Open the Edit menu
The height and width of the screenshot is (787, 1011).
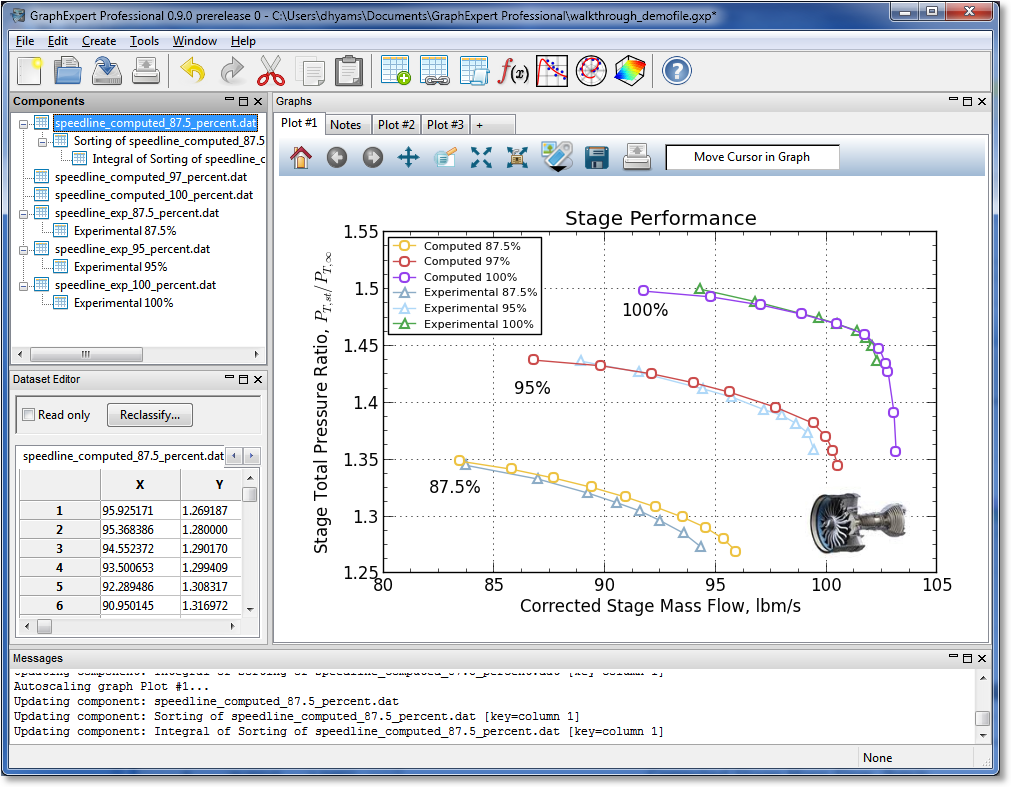(58, 41)
